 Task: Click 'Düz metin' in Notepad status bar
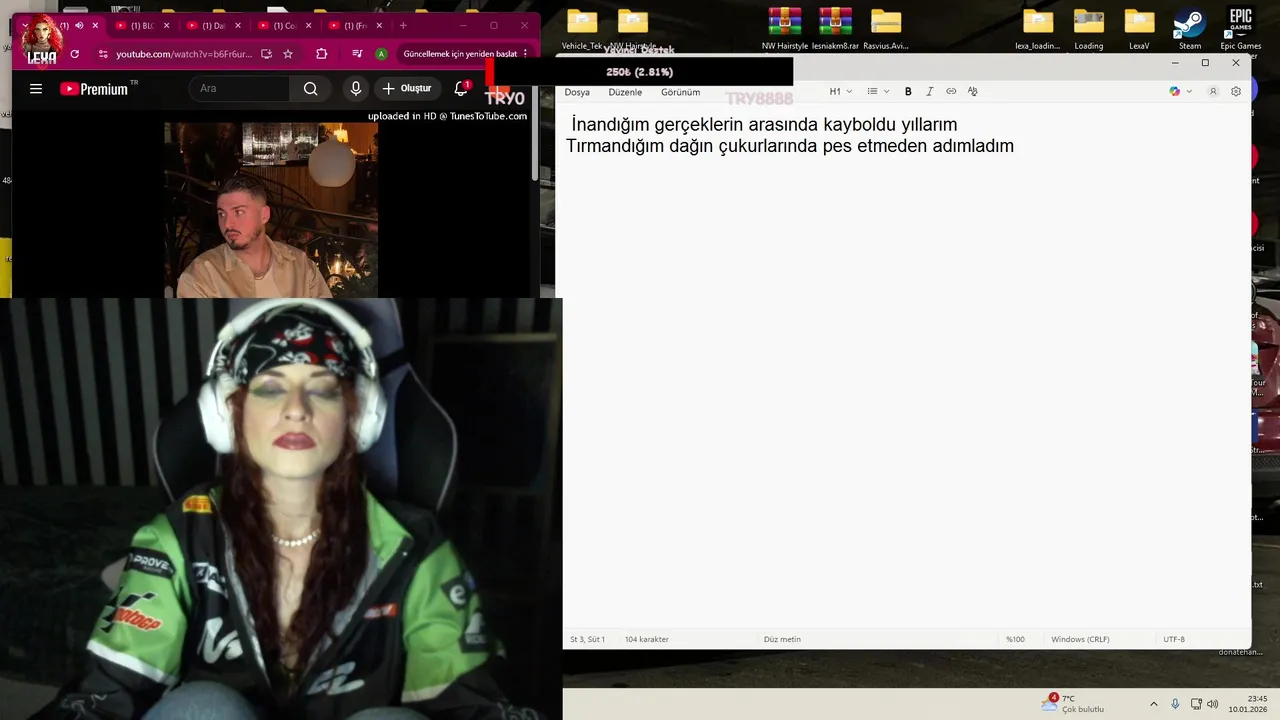click(782, 639)
